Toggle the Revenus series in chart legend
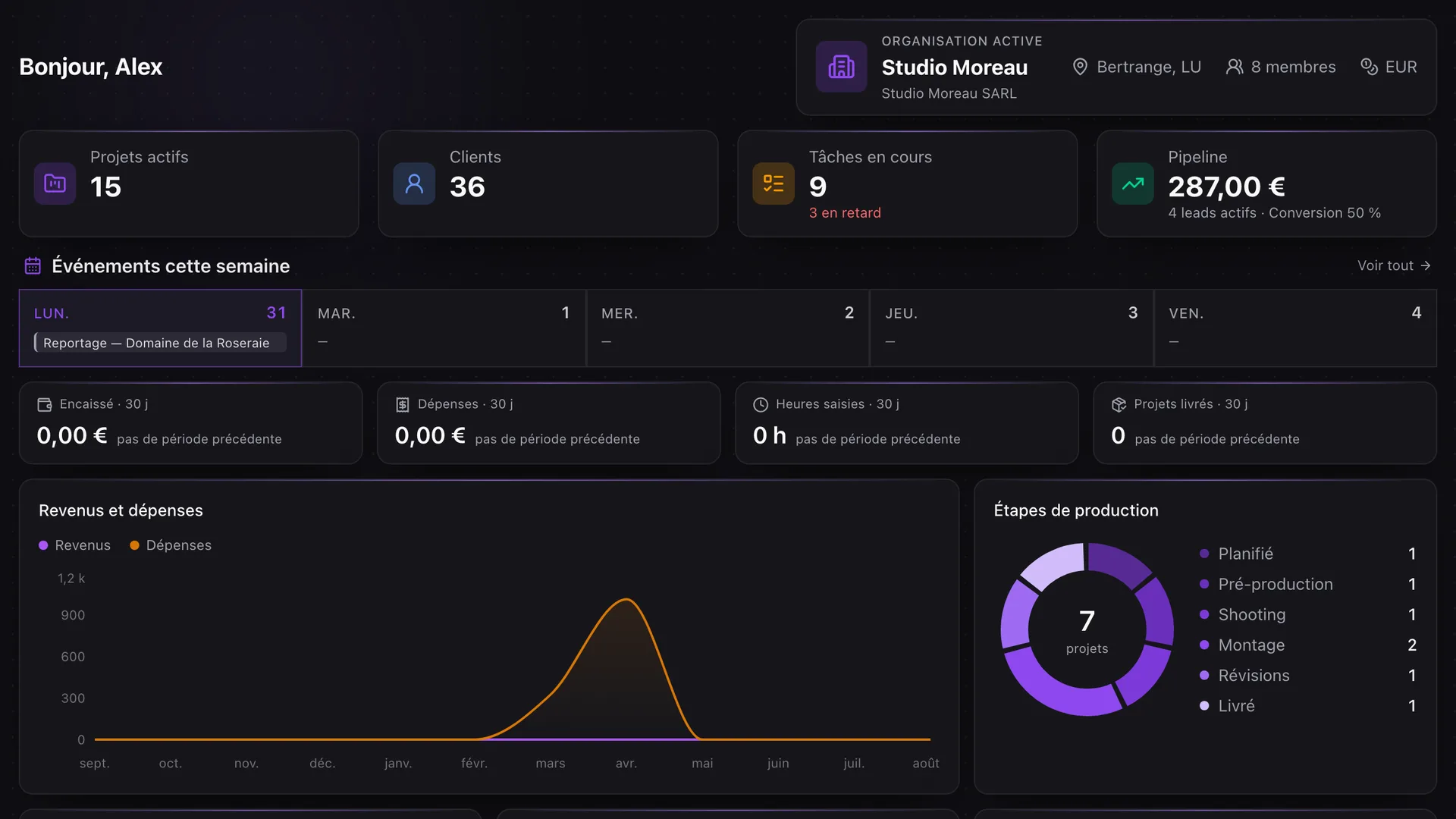The width and height of the screenshot is (1456, 819). coord(74,545)
